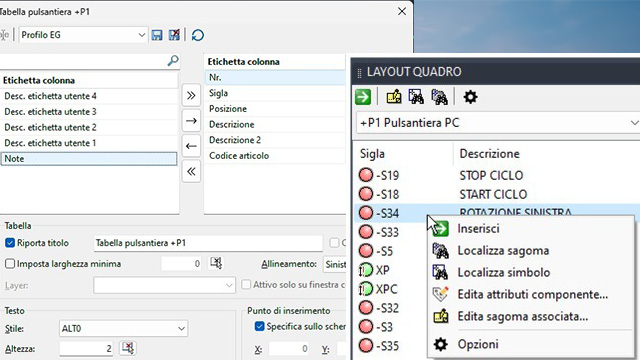Viewport: 640px width, 360px height.
Task: Select Sigla in the right column list
Action: (x=275, y=93)
